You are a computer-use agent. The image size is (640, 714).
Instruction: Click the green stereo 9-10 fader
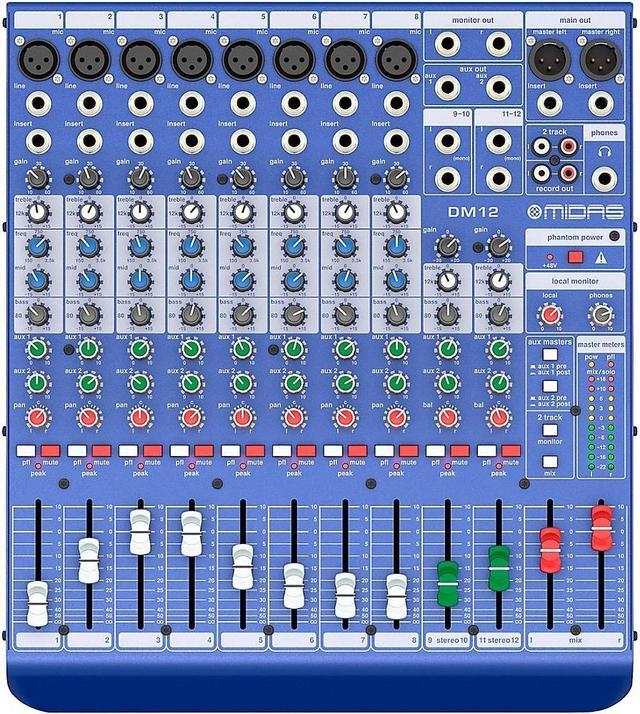click(x=447, y=584)
